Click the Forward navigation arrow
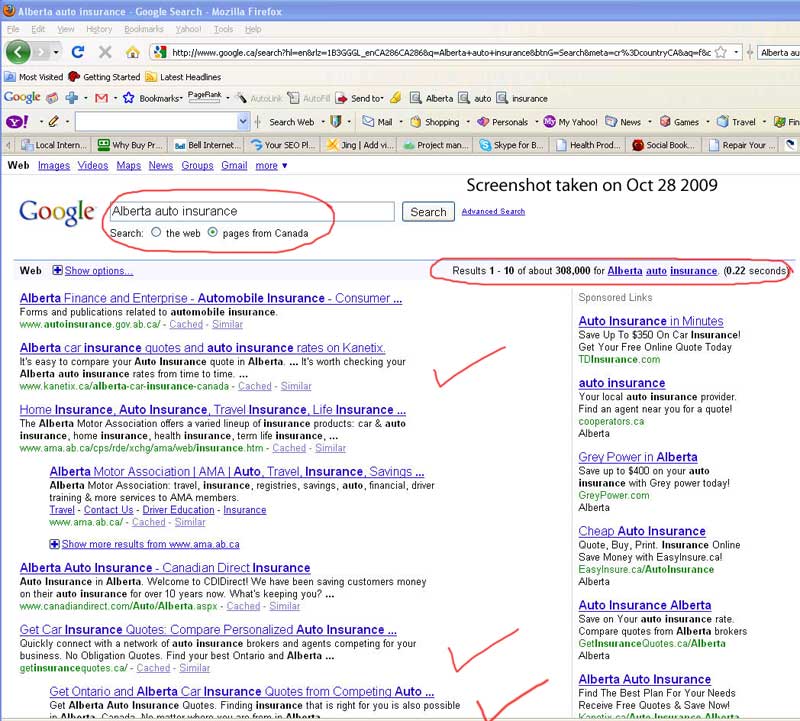The image size is (800, 721). pos(41,52)
